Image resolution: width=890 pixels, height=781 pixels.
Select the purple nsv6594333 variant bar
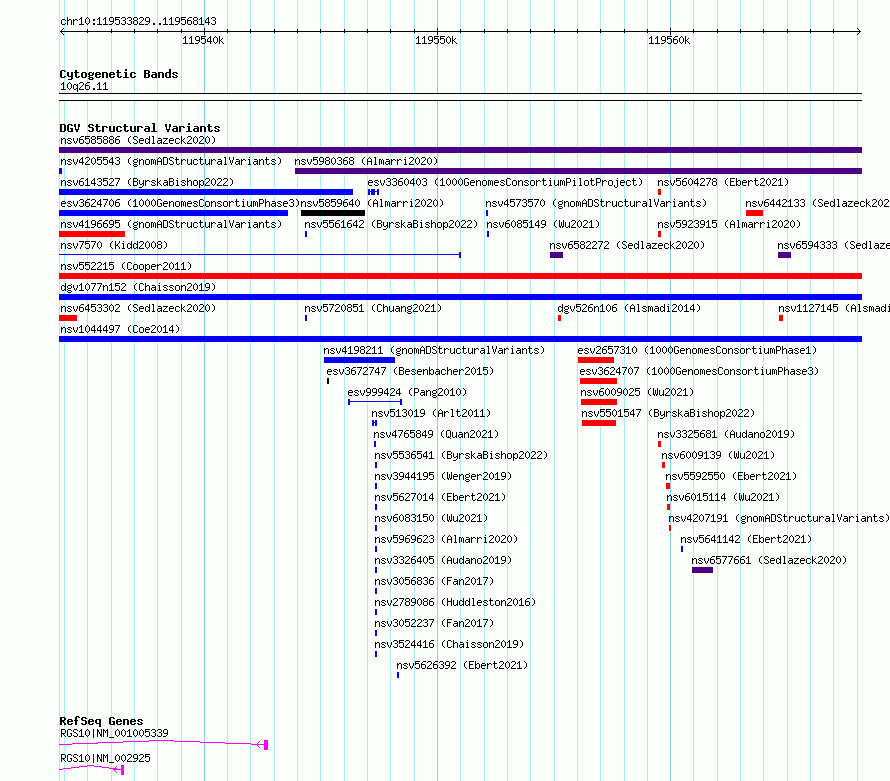[x=784, y=255]
